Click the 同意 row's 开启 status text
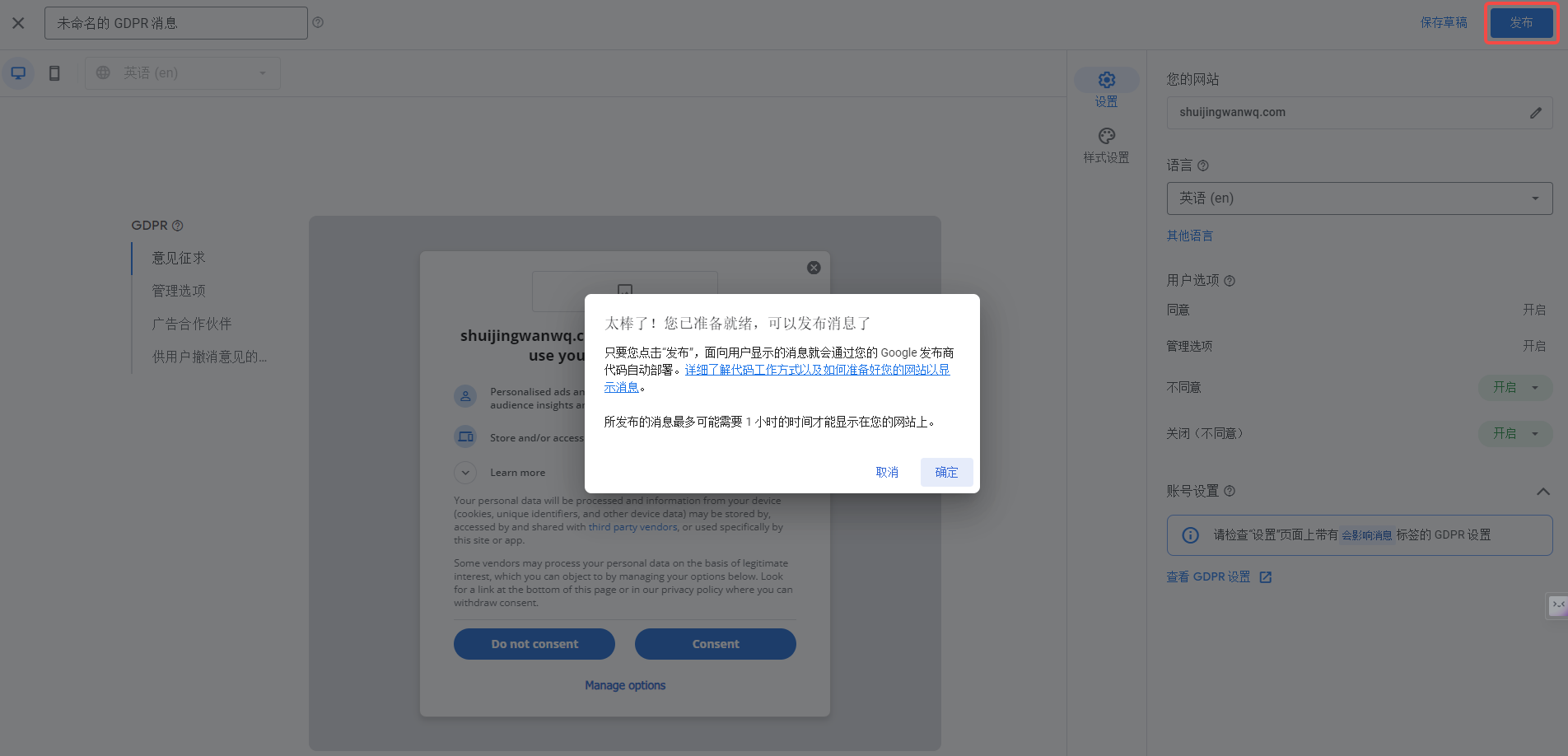 (1533, 310)
